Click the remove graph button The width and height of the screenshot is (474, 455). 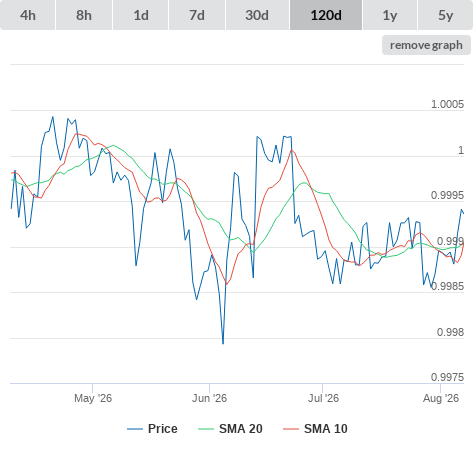click(426, 45)
